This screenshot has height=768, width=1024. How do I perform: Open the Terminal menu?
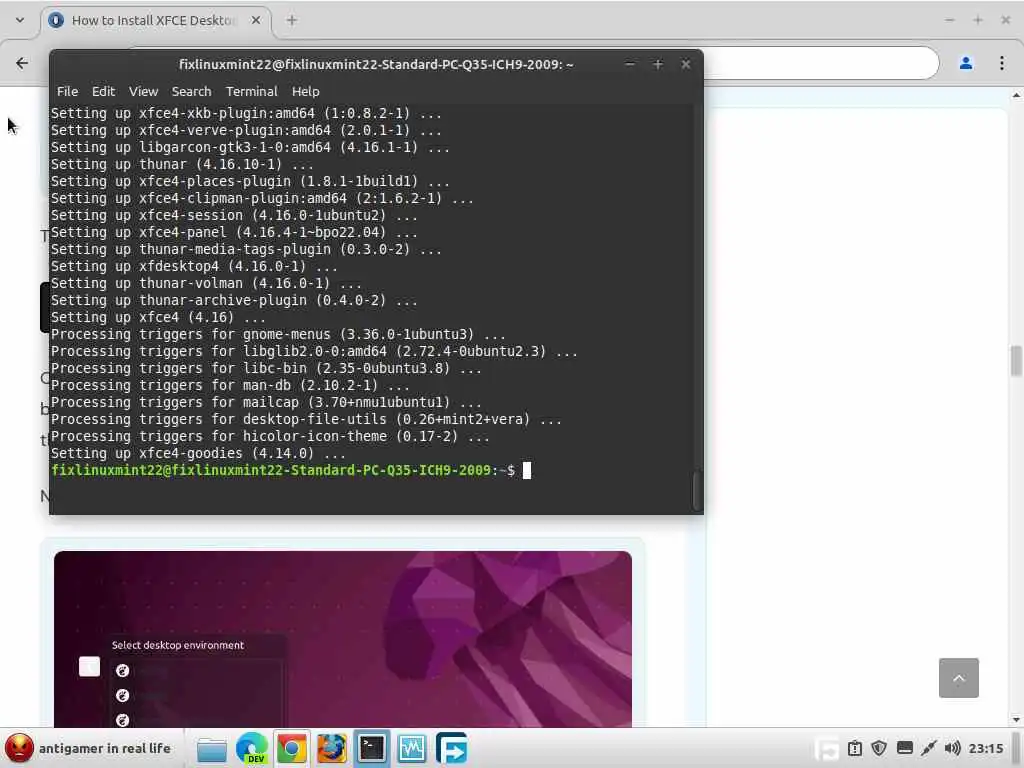pyautogui.click(x=251, y=91)
